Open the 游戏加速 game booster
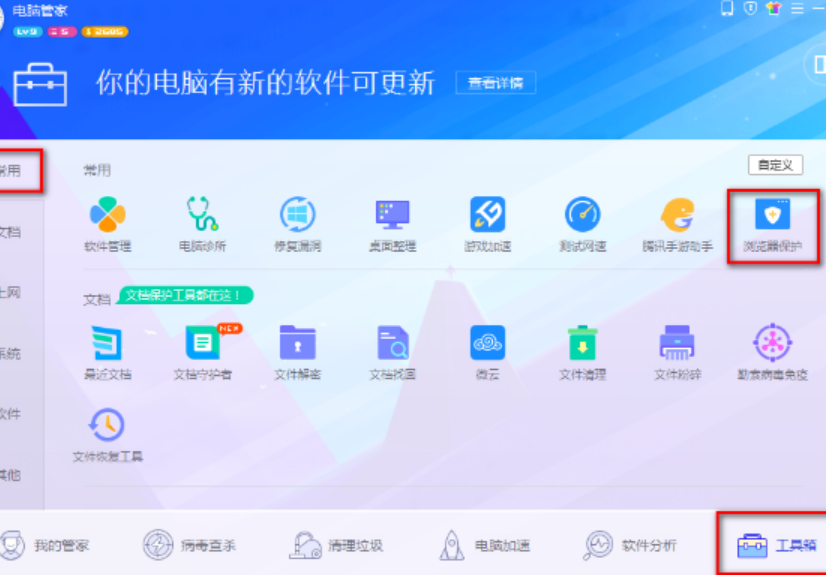Viewport: 826px width, 575px height. (x=487, y=224)
